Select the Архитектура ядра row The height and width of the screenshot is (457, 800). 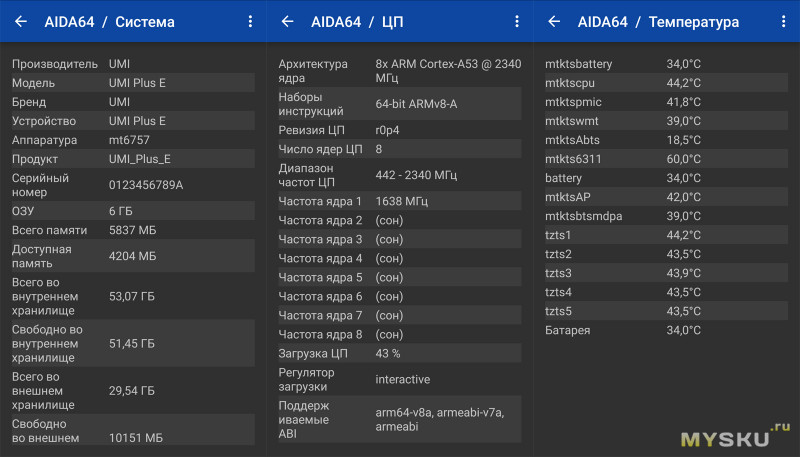400,71
